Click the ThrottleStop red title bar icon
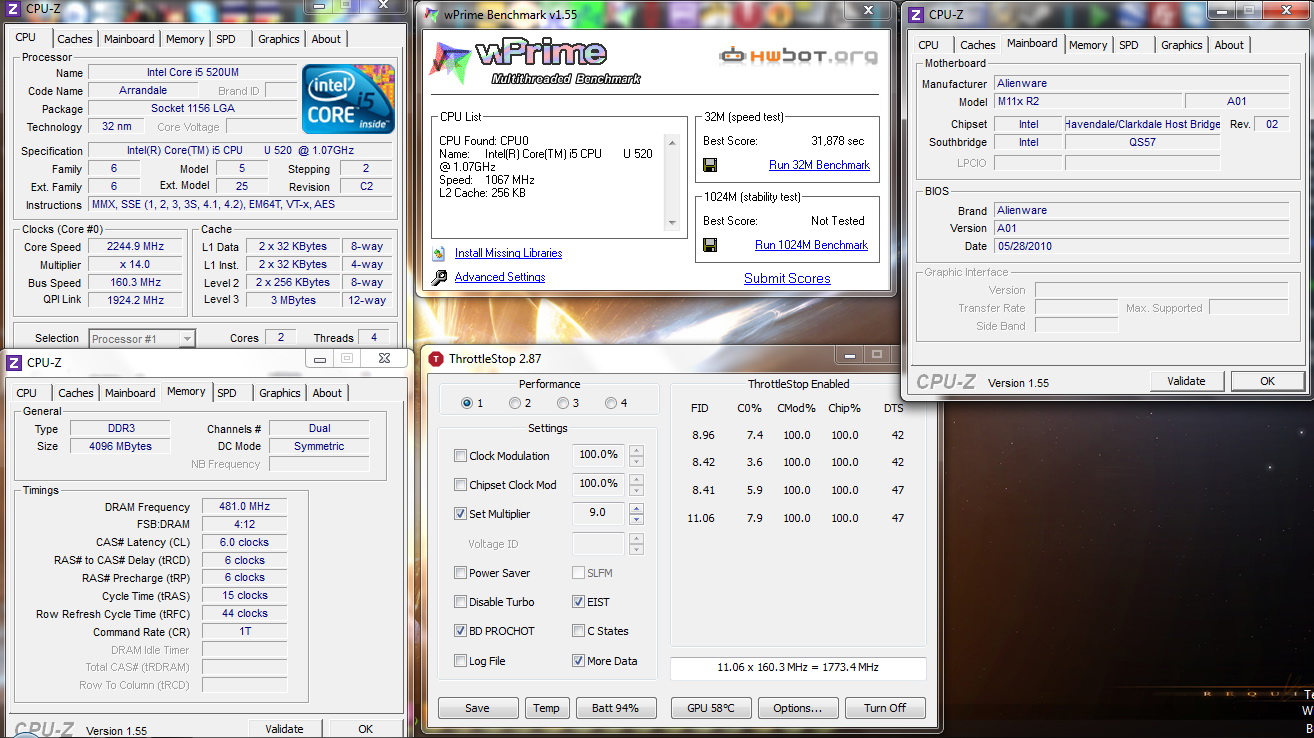1314x738 pixels. click(x=436, y=358)
